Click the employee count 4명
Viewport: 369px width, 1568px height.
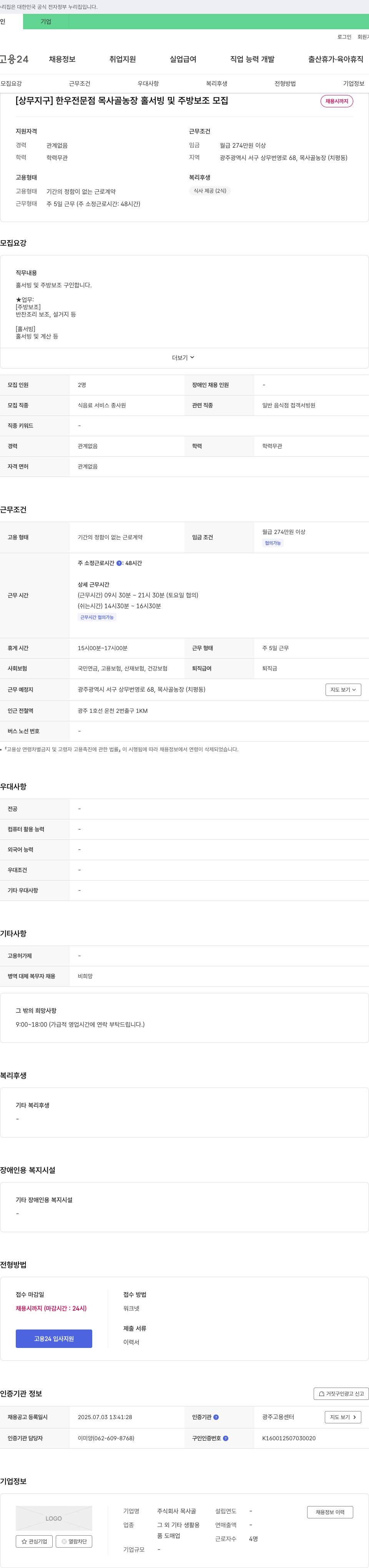click(x=254, y=1539)
